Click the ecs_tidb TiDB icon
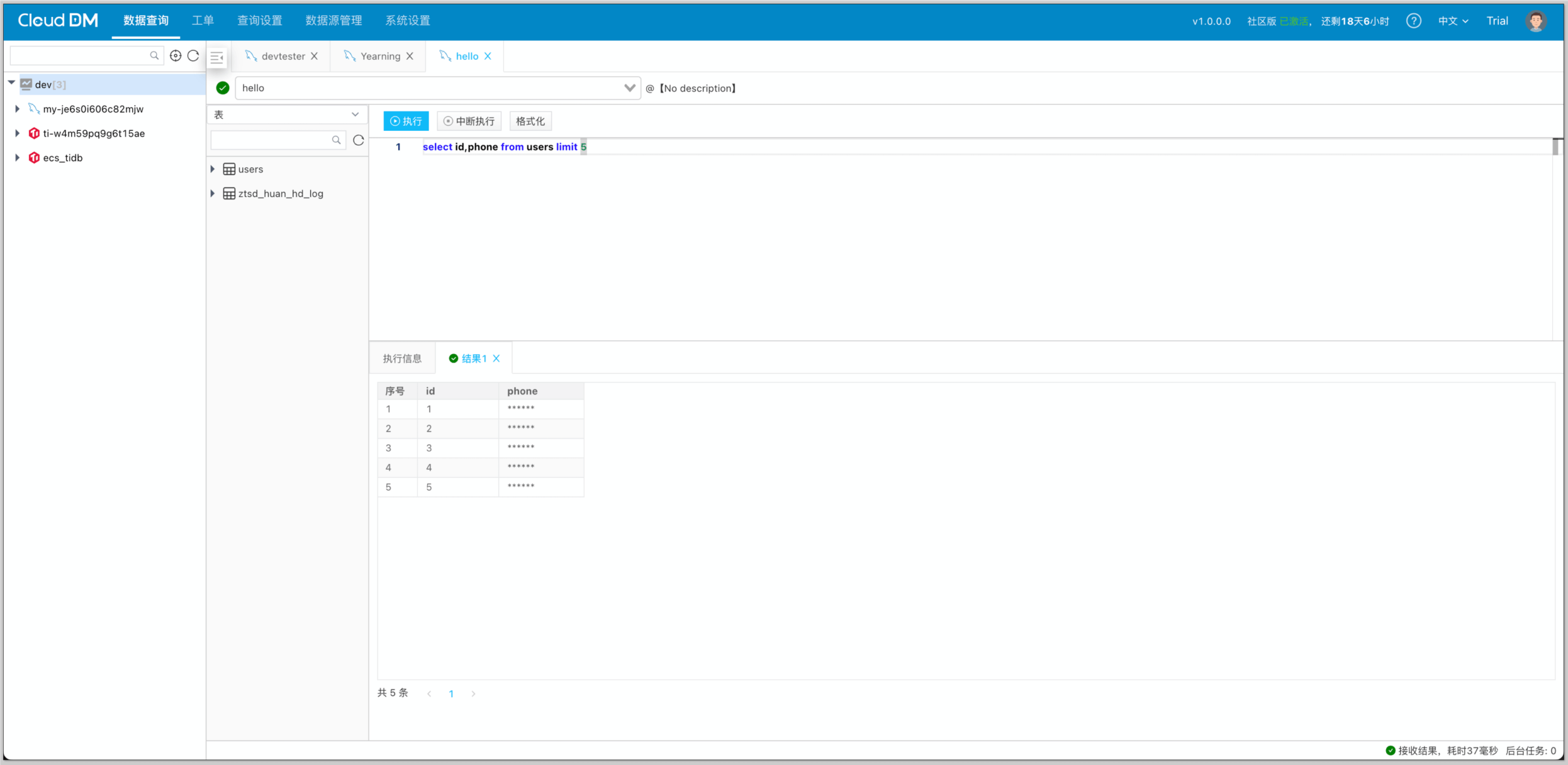 click(x=34, y=158)
